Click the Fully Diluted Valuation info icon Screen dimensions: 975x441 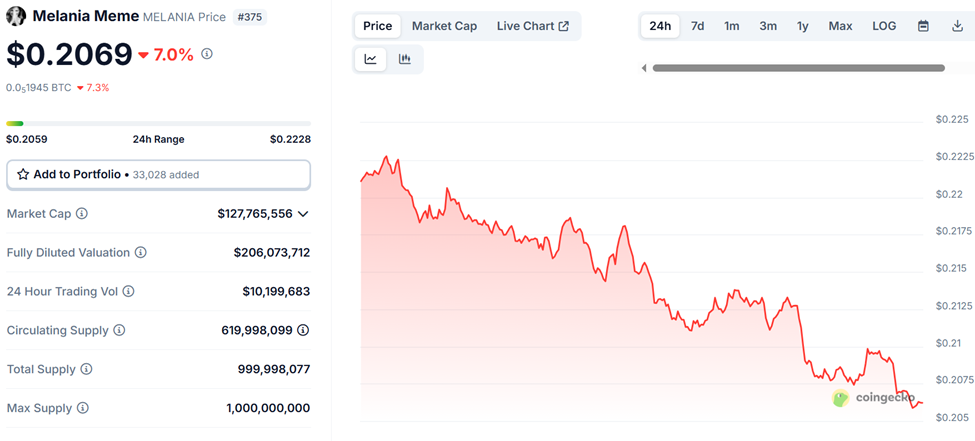coord(141,253)
